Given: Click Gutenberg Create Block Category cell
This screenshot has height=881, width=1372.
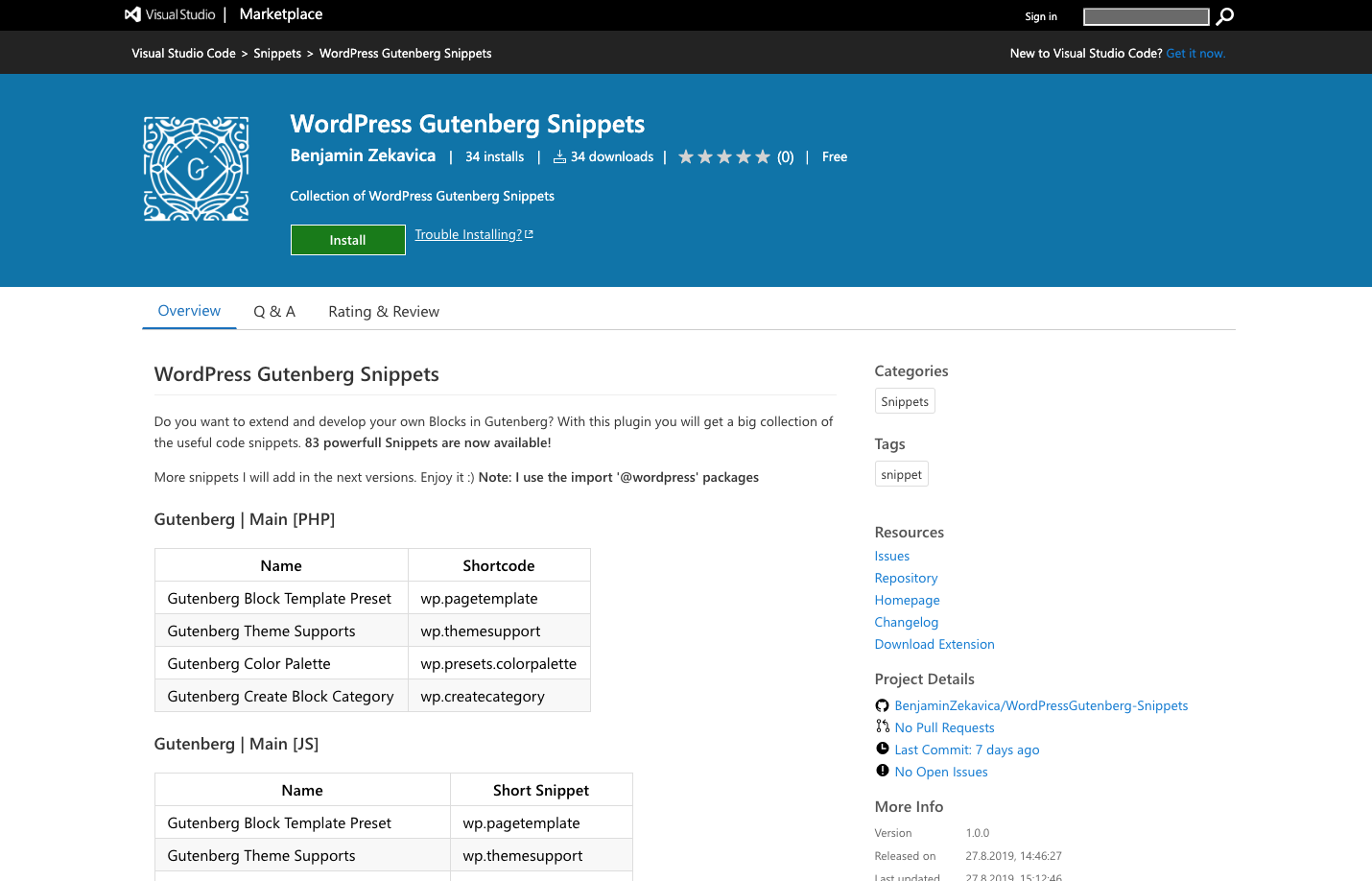Looking at the screenshot, I should (x=281, y=696).
